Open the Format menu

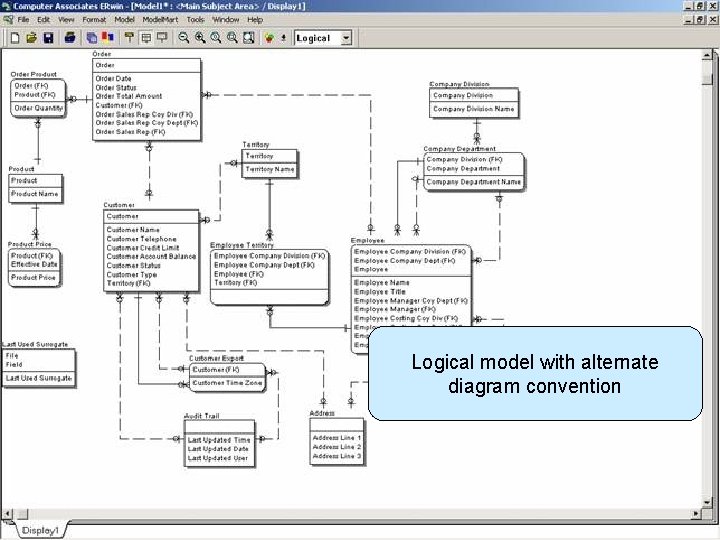[x=94, y=20]
